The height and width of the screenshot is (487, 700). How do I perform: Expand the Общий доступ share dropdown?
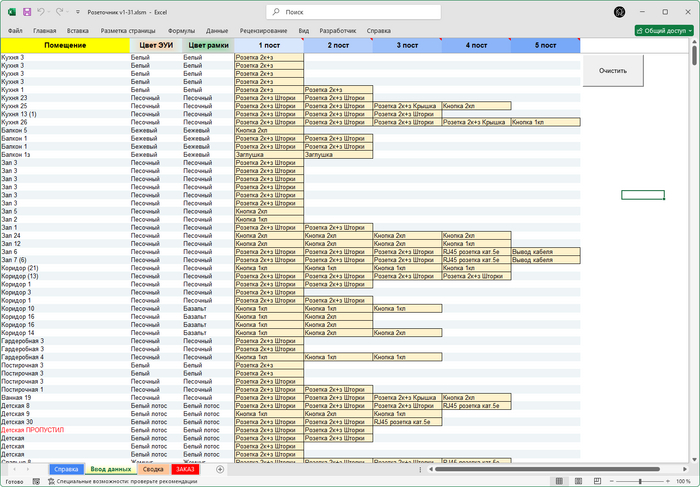tap(689, 31)
